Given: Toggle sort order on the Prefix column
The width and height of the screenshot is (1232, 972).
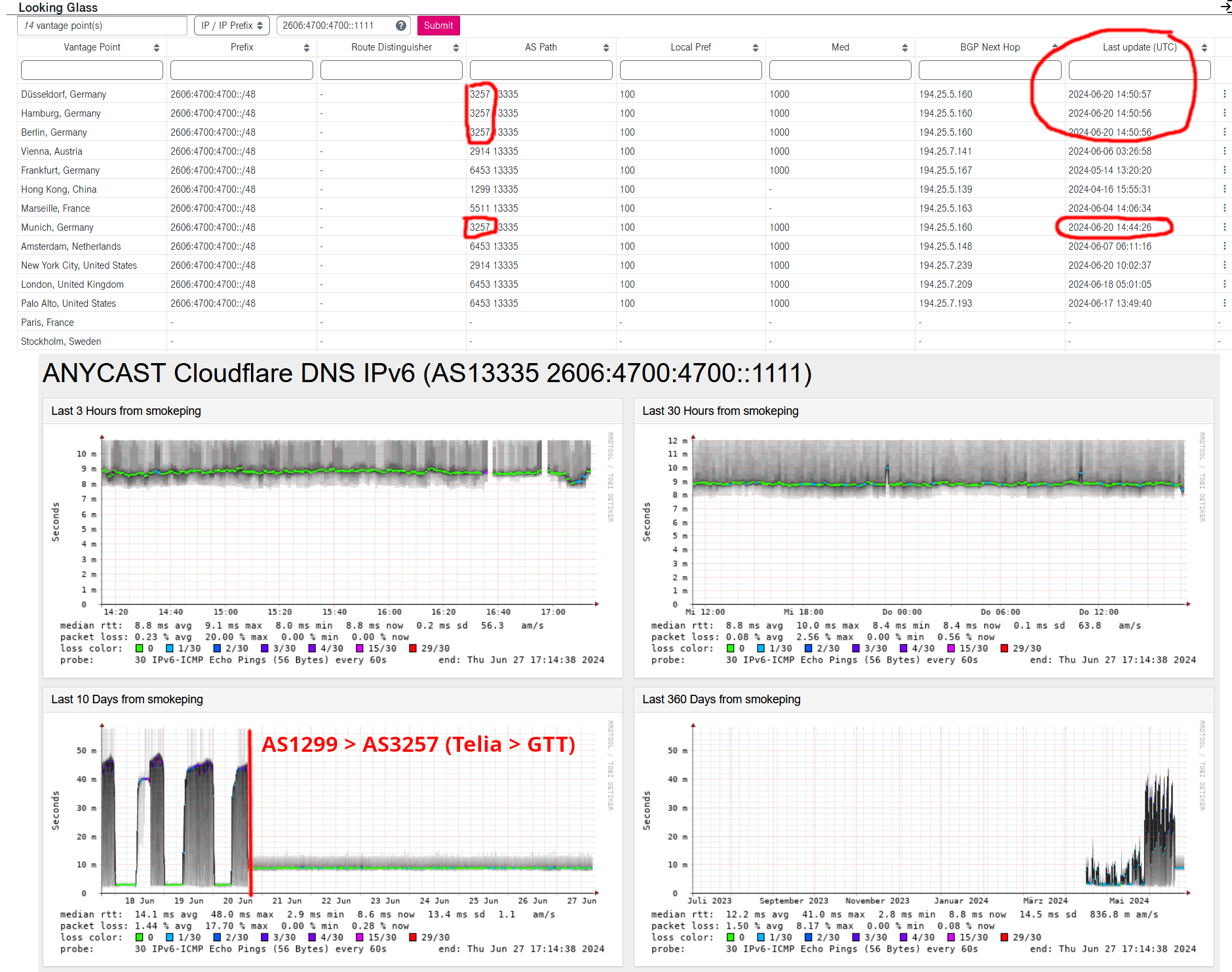Looking at the screenshot, I should point(305,47).
